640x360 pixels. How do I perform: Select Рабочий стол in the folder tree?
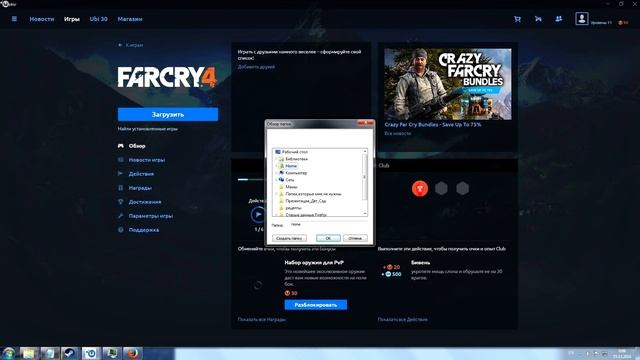point(295,152)
